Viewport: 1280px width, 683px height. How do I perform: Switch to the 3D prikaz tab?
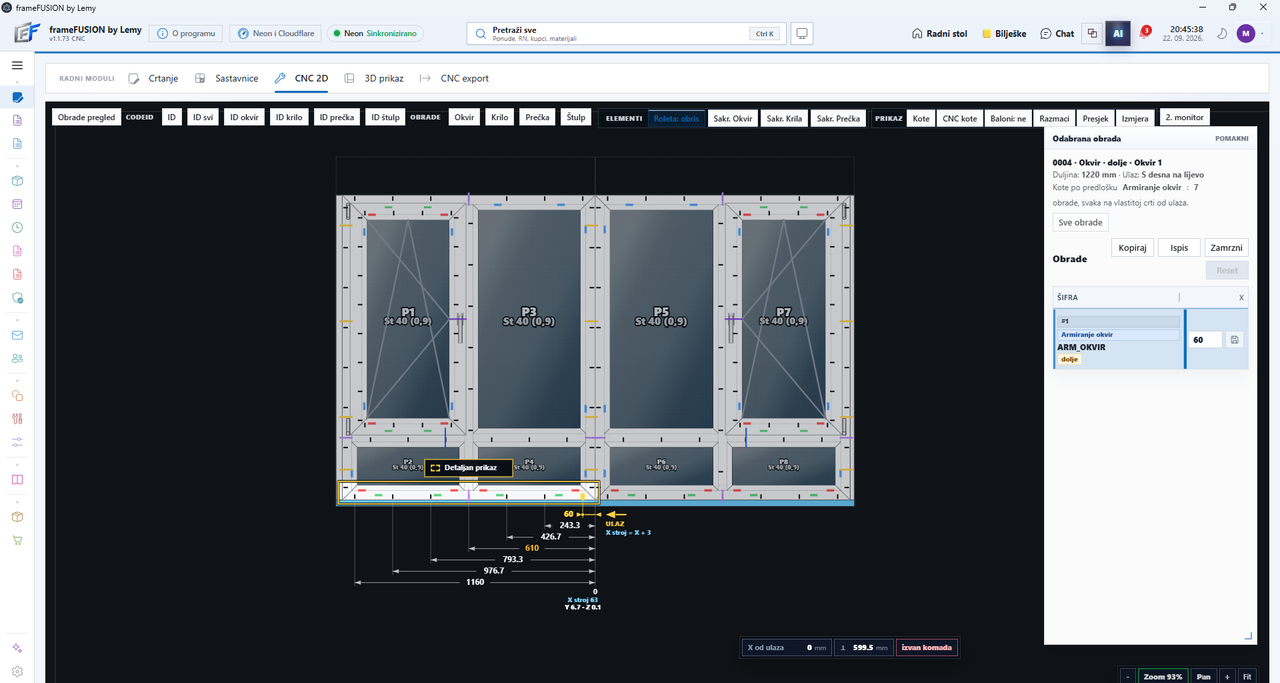pos(375,78)
